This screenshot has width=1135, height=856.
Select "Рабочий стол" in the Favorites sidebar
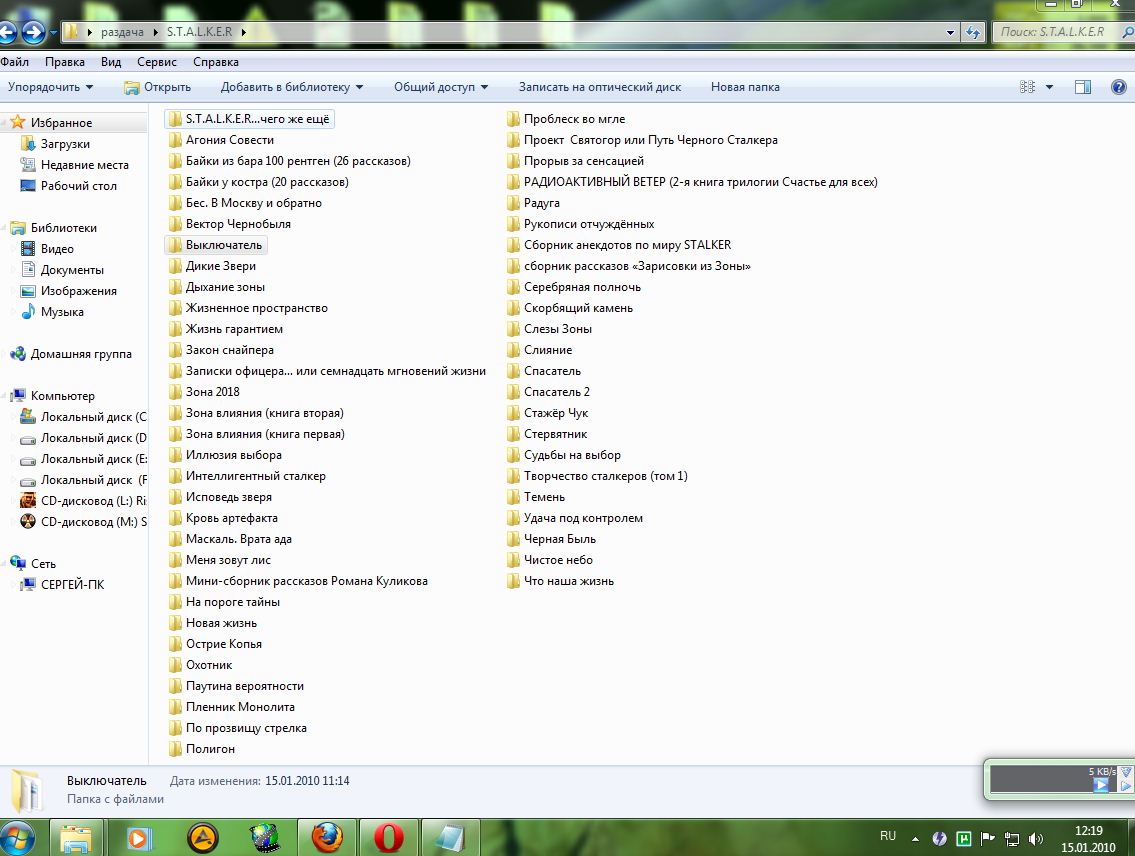78,186
